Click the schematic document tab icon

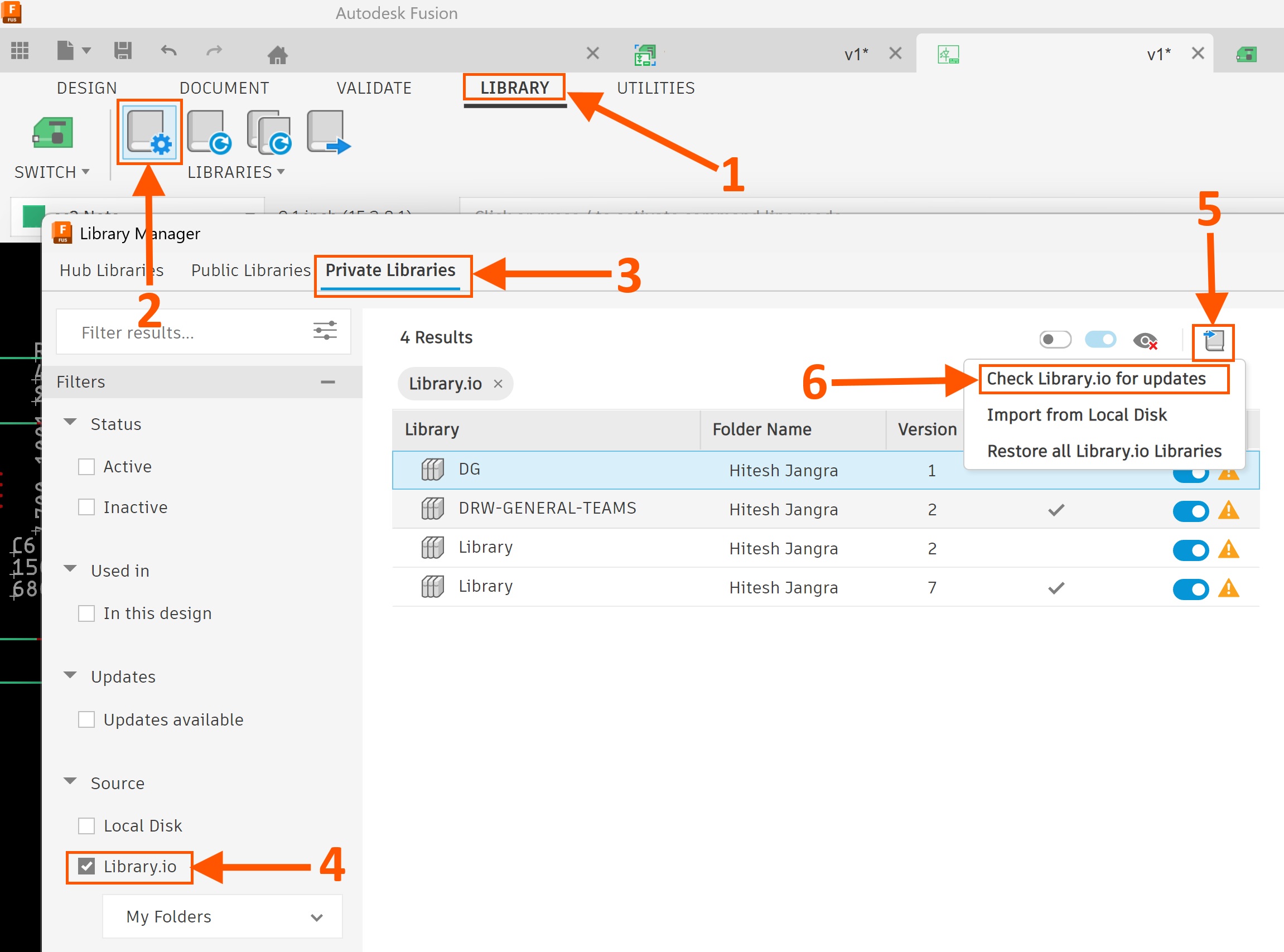point(948,54)
